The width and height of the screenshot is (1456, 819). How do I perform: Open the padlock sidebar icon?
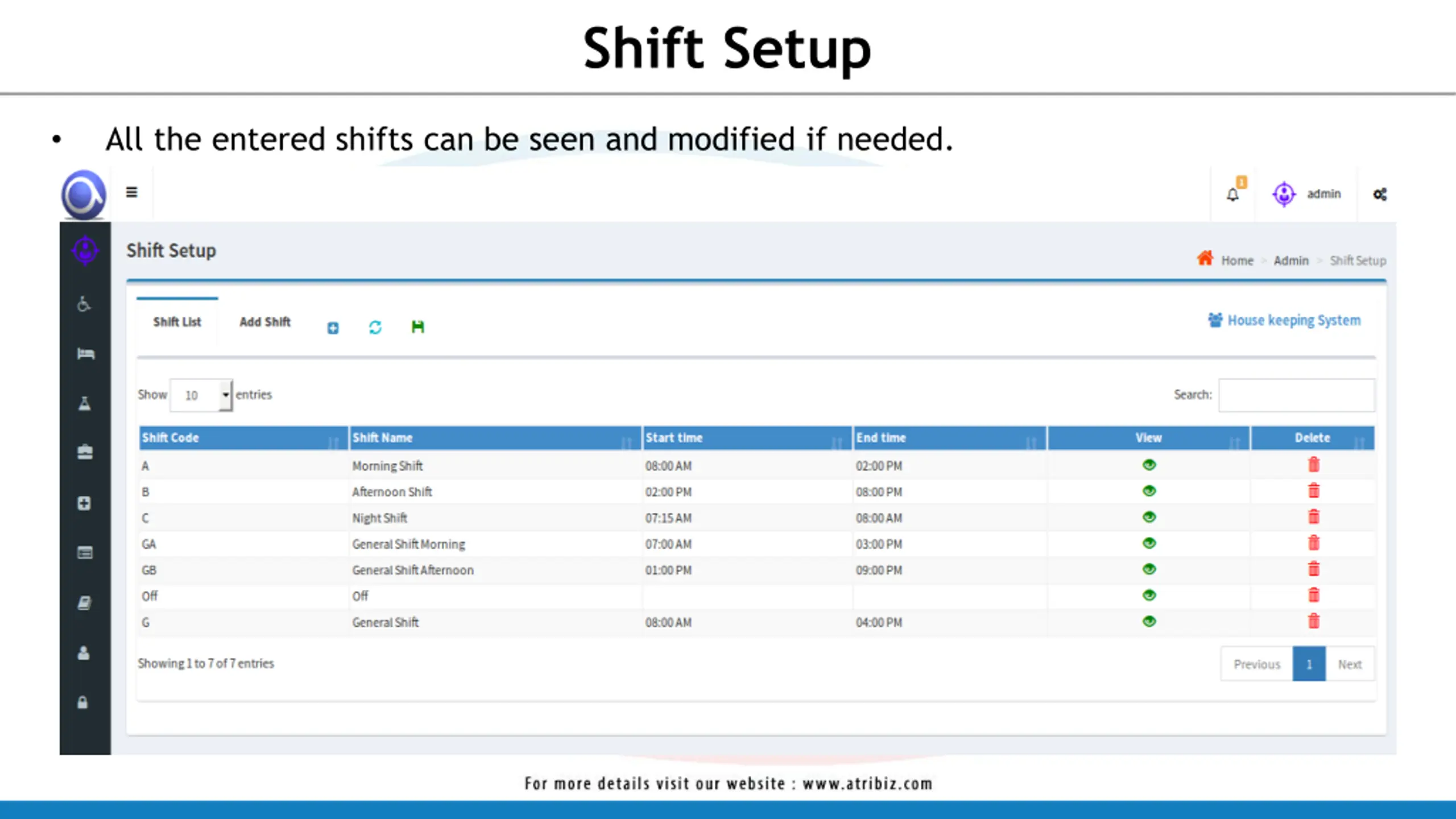point(82,702)
